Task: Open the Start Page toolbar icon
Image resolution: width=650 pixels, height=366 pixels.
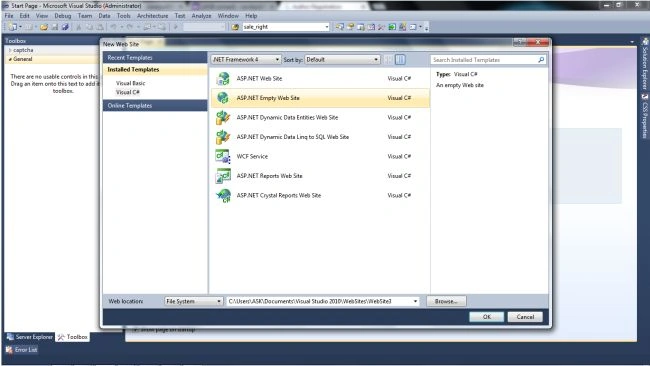Action: (392, 27)
